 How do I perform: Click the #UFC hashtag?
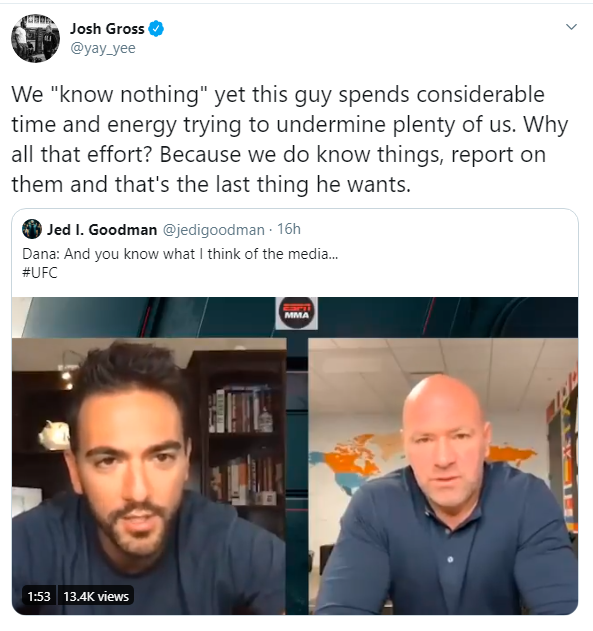click(40, 273)
